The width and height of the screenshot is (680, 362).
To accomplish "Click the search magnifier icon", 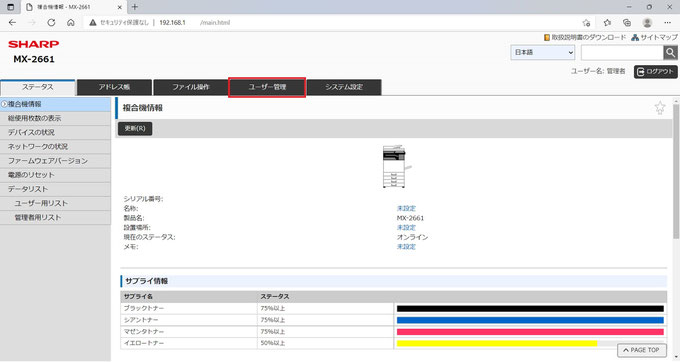I will 670,52.
